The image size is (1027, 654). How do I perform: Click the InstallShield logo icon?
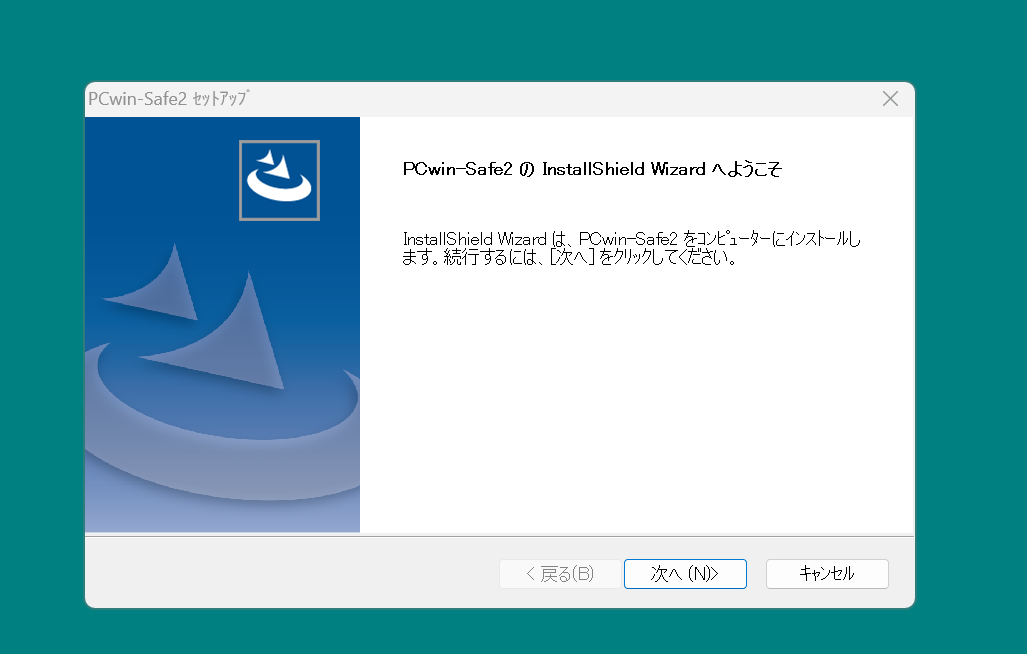pos(280,180)
